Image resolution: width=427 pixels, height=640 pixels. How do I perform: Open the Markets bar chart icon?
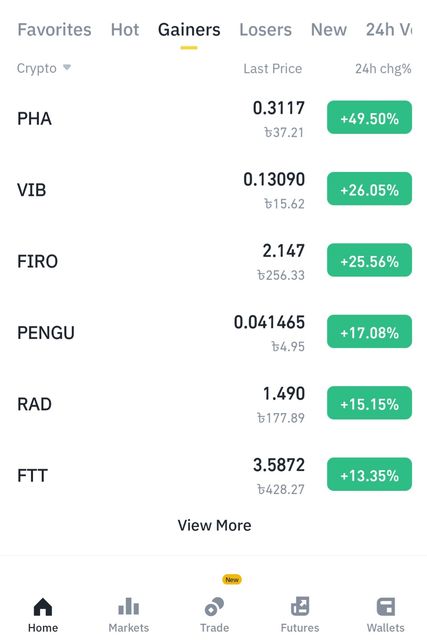point(129,607)
